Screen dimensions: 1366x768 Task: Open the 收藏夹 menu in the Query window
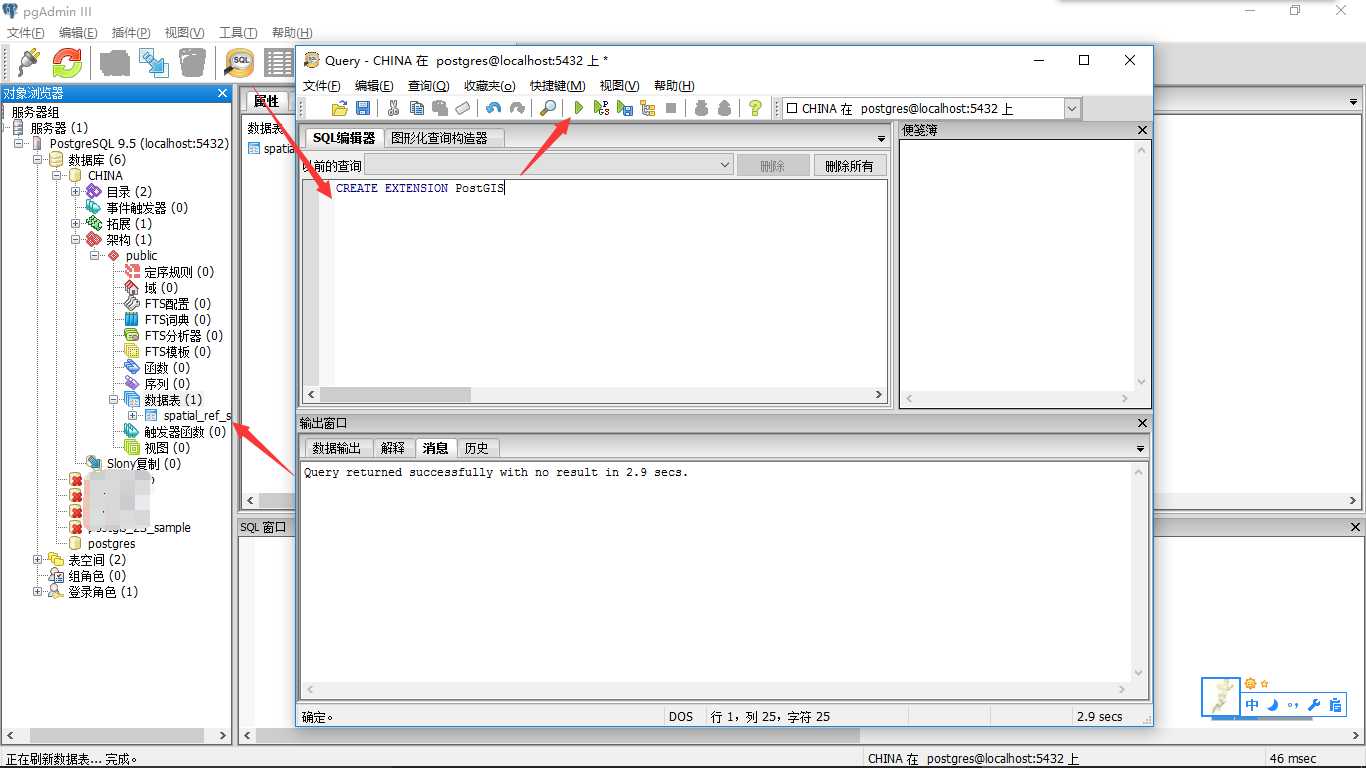tap(490, 86)
